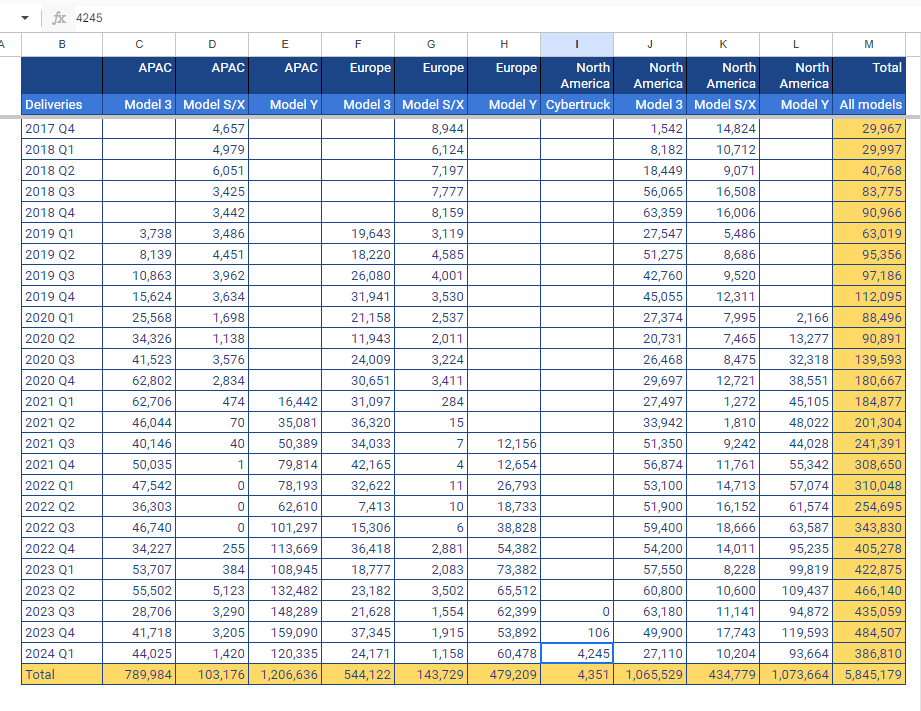Click cell 119,593 in North America Model Y
The image size is (921, 711).
click(x=796, y=633)
